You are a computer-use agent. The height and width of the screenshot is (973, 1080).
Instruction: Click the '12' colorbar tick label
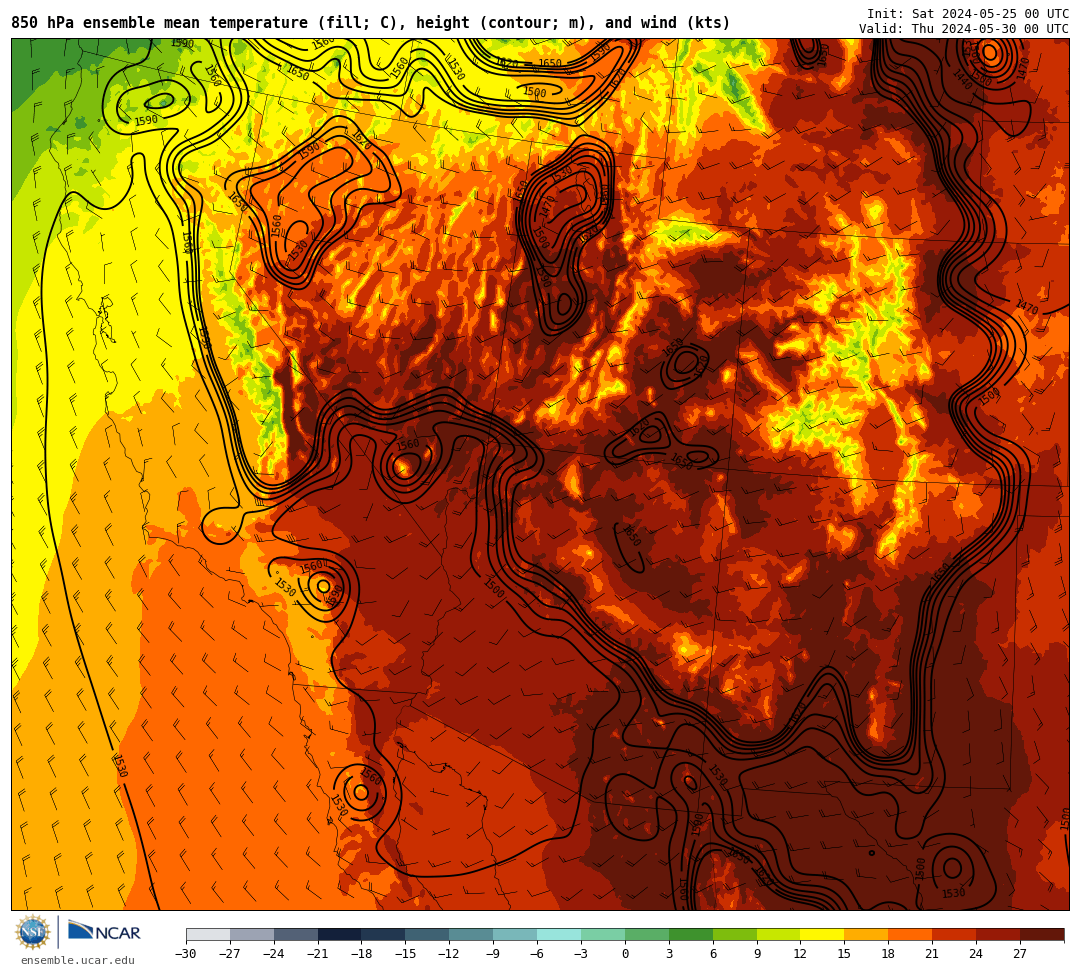click(x=800, y=954)
